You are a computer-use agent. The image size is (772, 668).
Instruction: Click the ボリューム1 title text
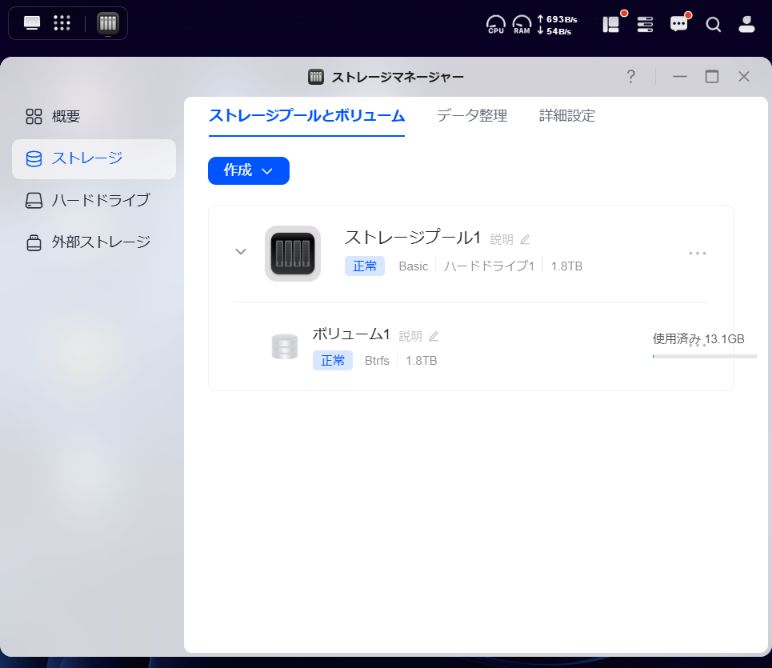pyautogui.click(x=351, y=334)
